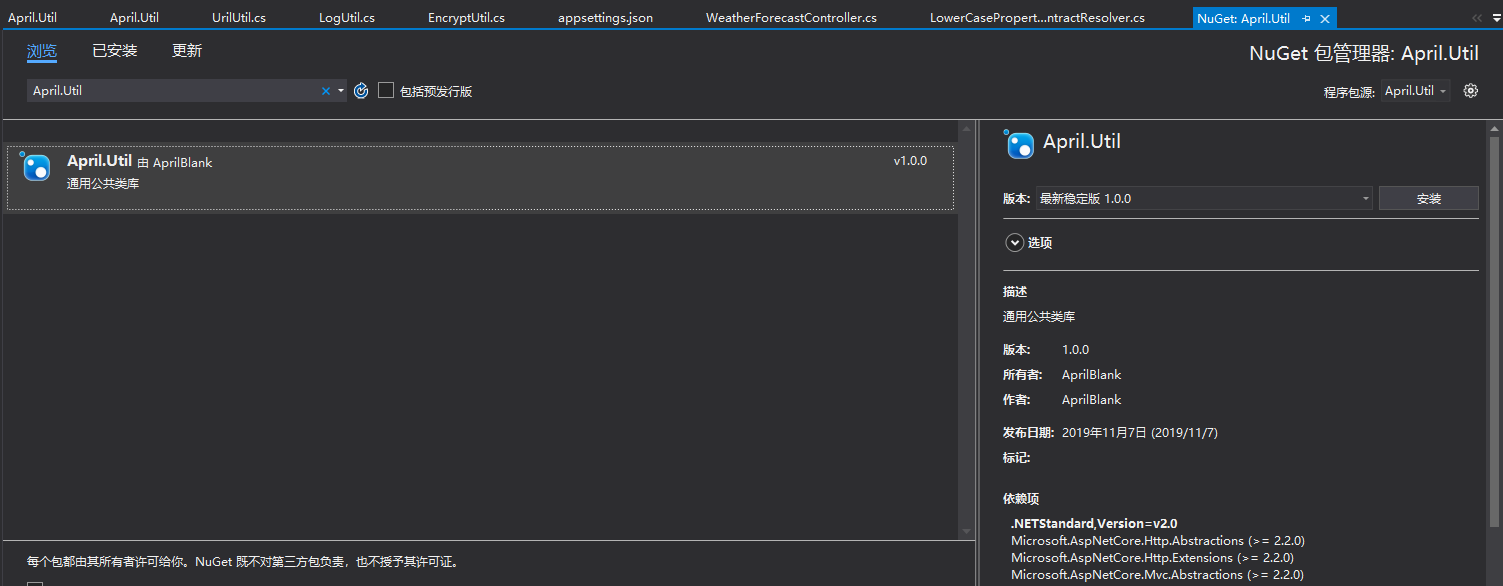1503x586 pixels.
Task: Open NuGet package source settings gear
Action: pyautogui.click(x=1470, y=91)
